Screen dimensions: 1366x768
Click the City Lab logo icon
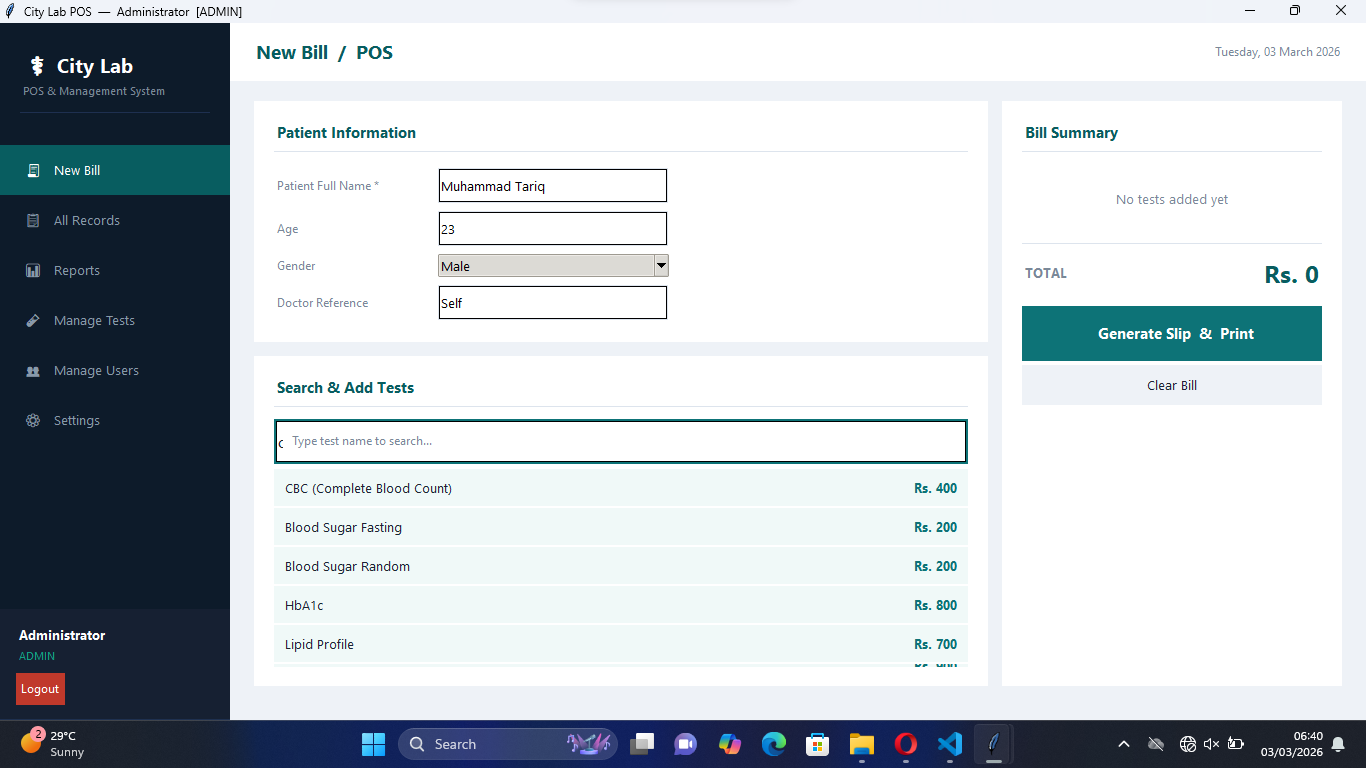coord(37,66)
